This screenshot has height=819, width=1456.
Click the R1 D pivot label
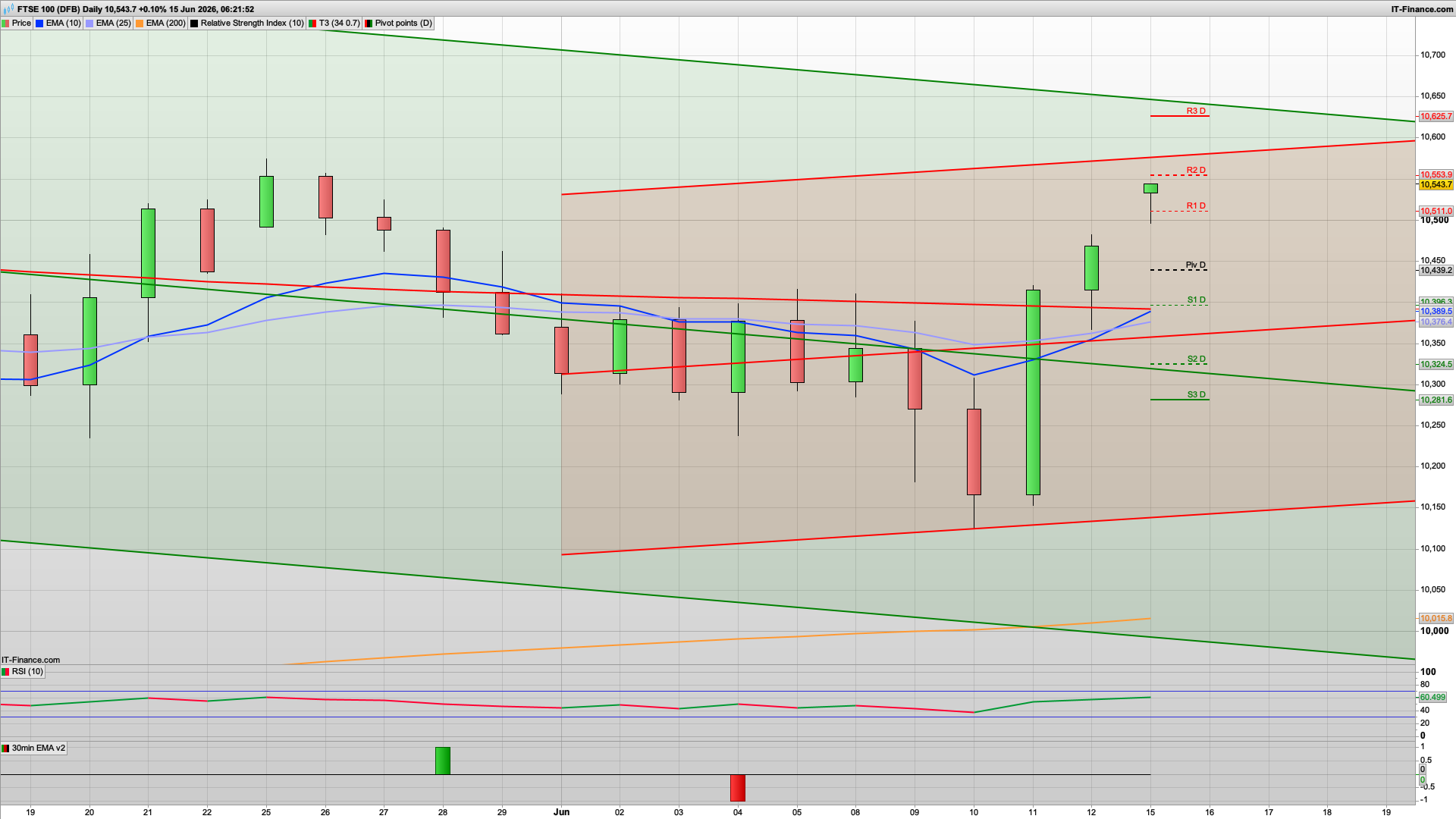[1196, 206]
